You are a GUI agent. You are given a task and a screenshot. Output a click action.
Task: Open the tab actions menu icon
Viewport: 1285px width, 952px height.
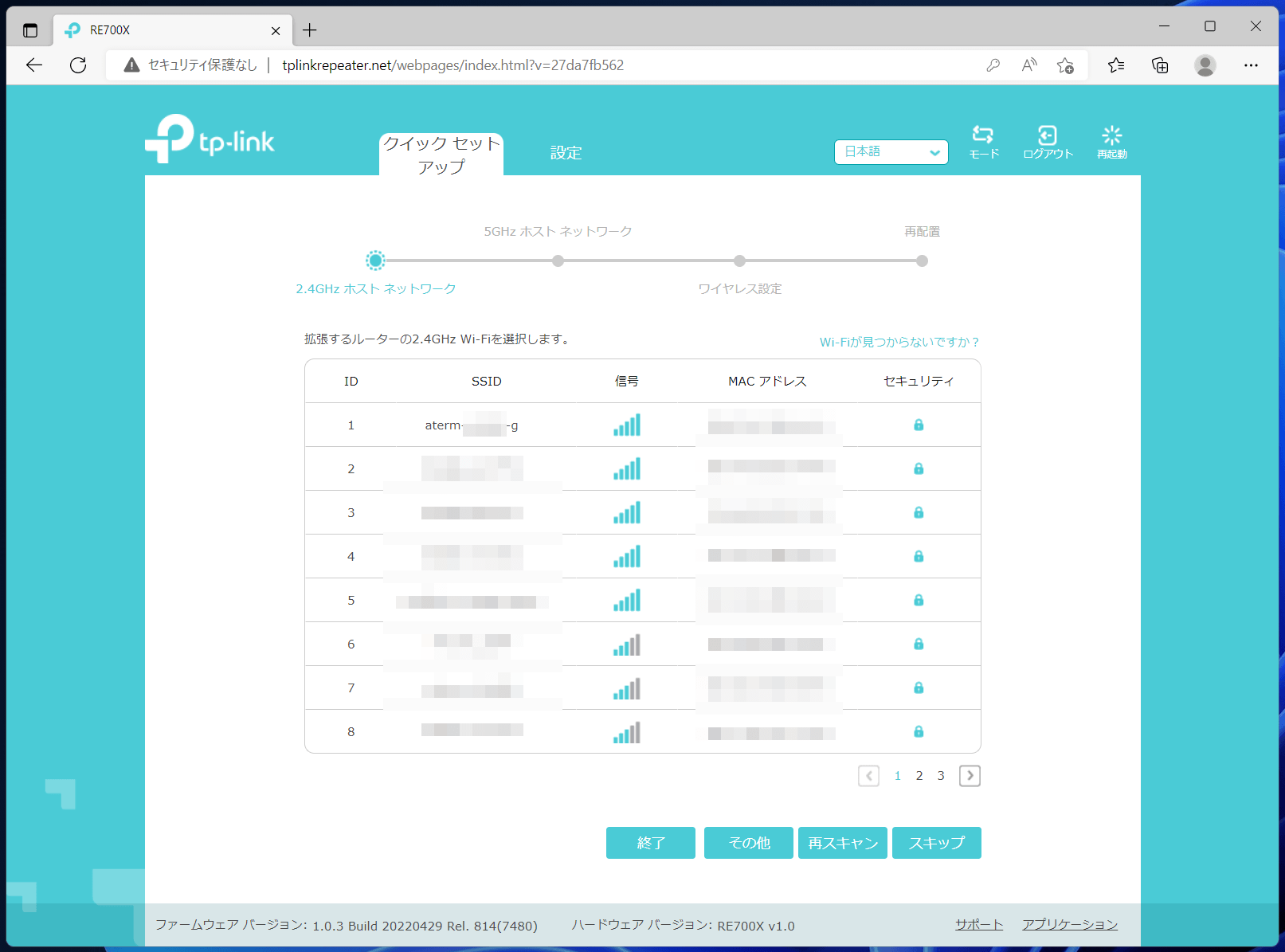point(30,30)
